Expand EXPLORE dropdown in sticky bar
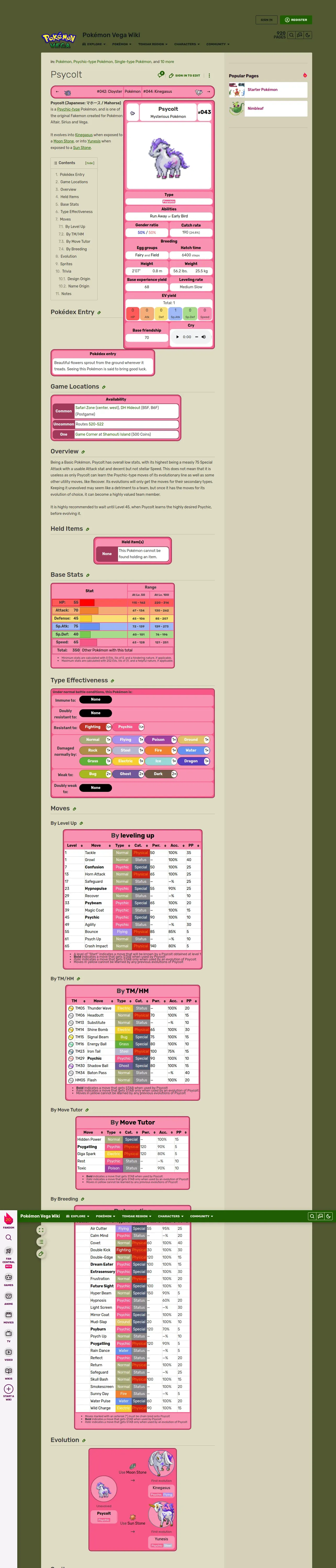The height and width of the screenshot is (1568, 336). coord(77,1216)
